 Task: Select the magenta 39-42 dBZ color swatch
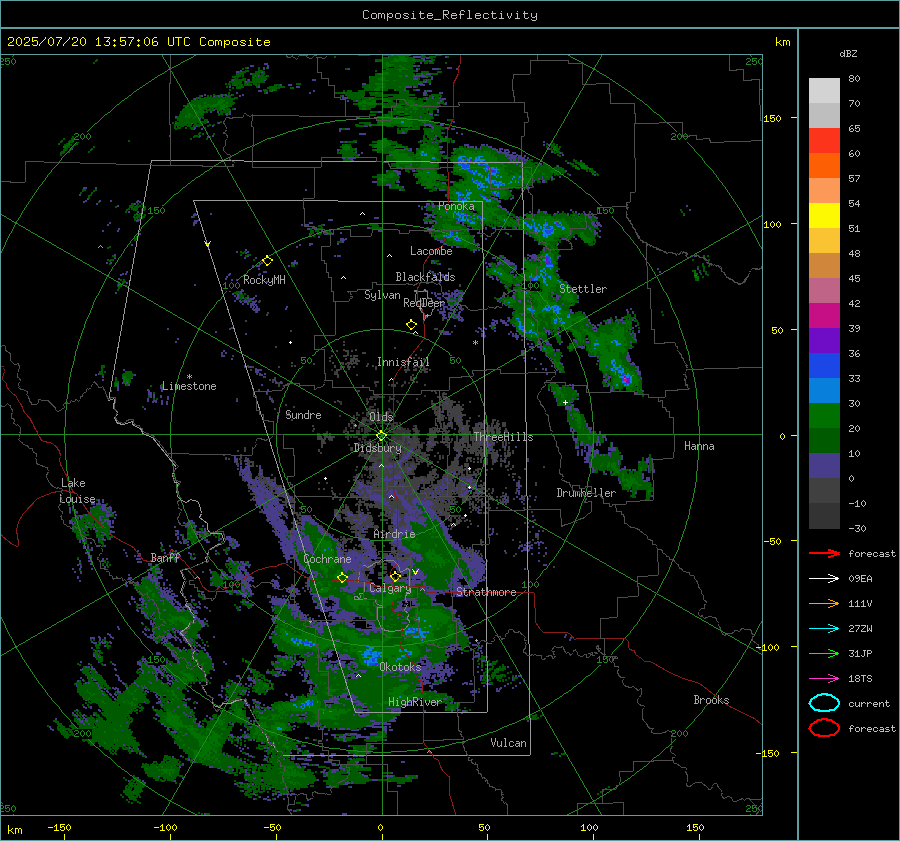tap(824, 316)
